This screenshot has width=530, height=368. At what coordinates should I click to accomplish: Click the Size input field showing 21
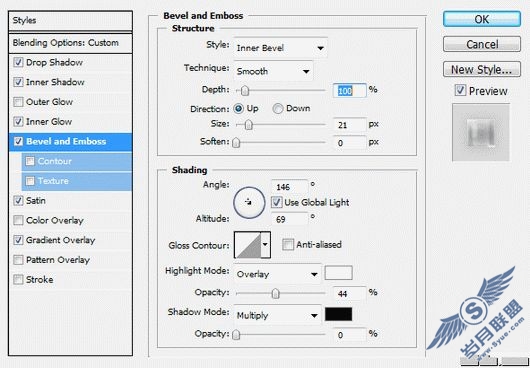350,125
